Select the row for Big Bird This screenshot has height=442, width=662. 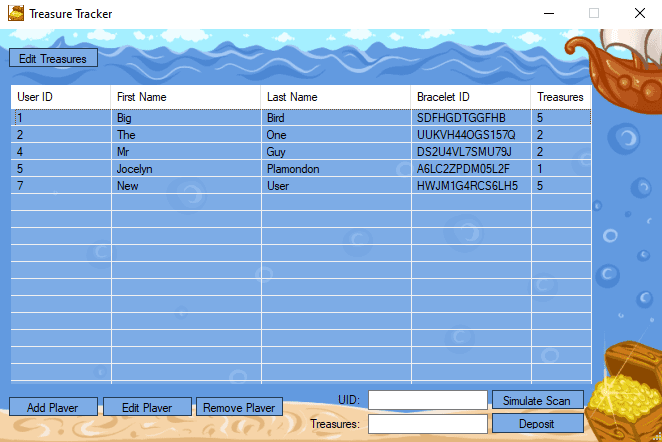tap(185, 118)
